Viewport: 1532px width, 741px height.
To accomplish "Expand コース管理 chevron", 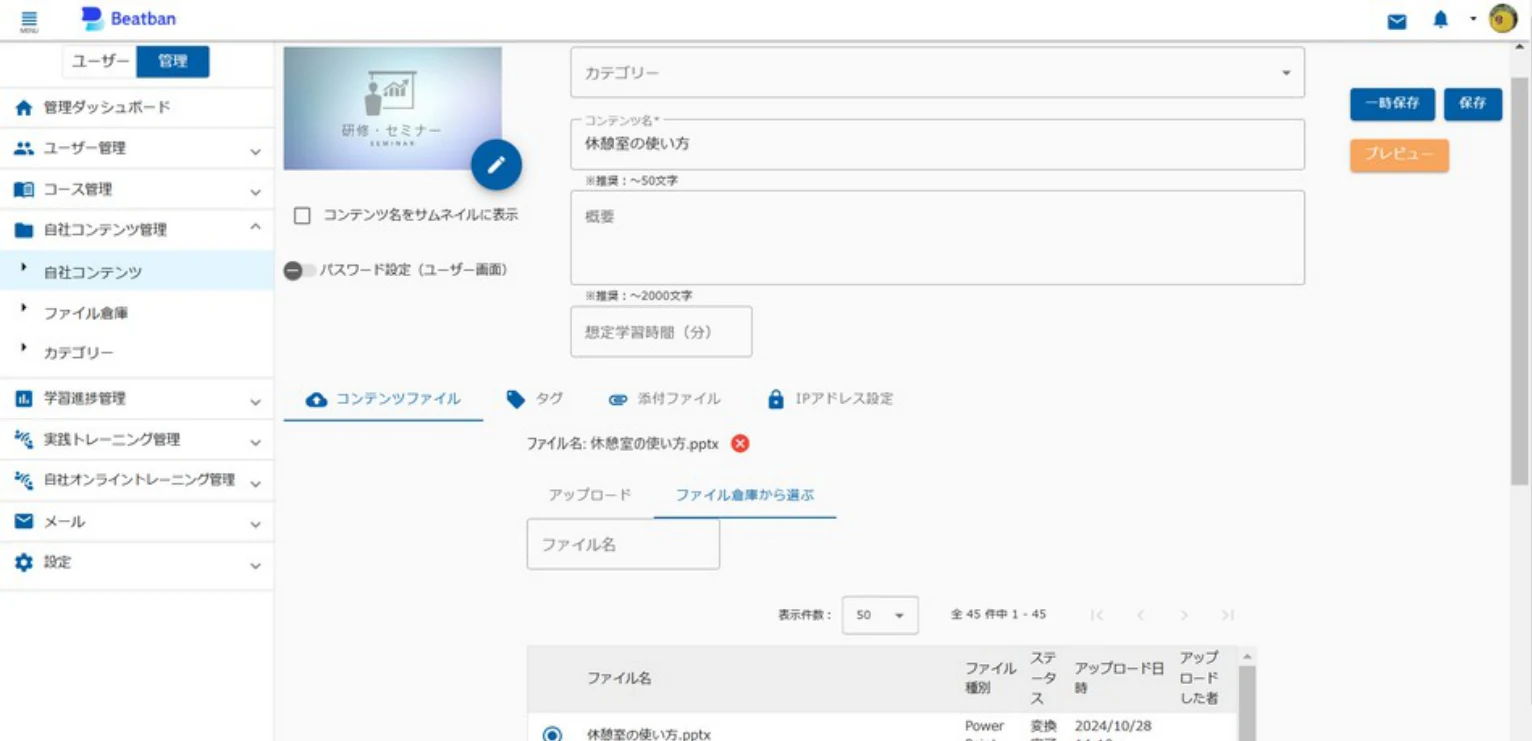I will [255, 192].
